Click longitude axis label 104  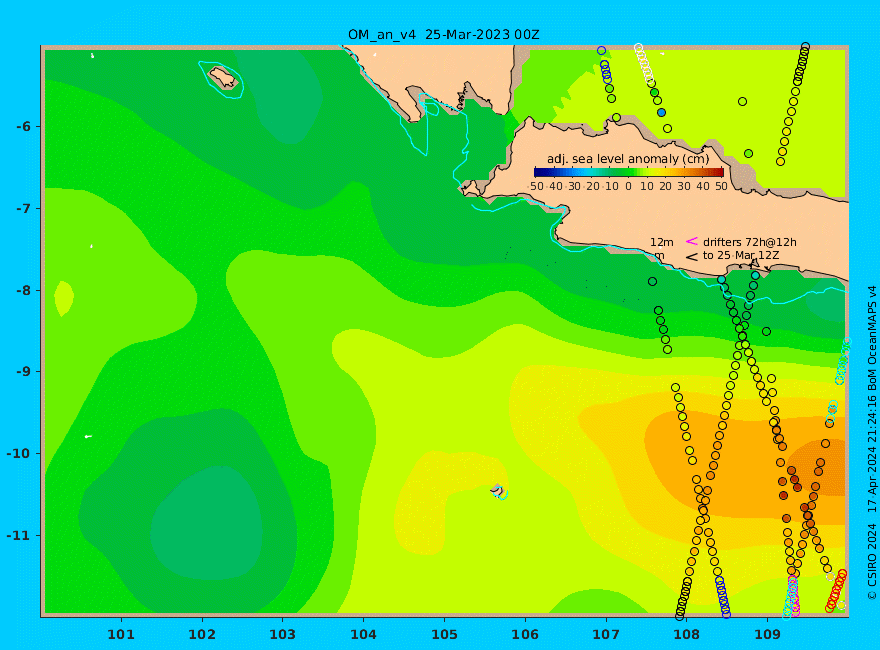pyautogui.click(x=364, y=635)
